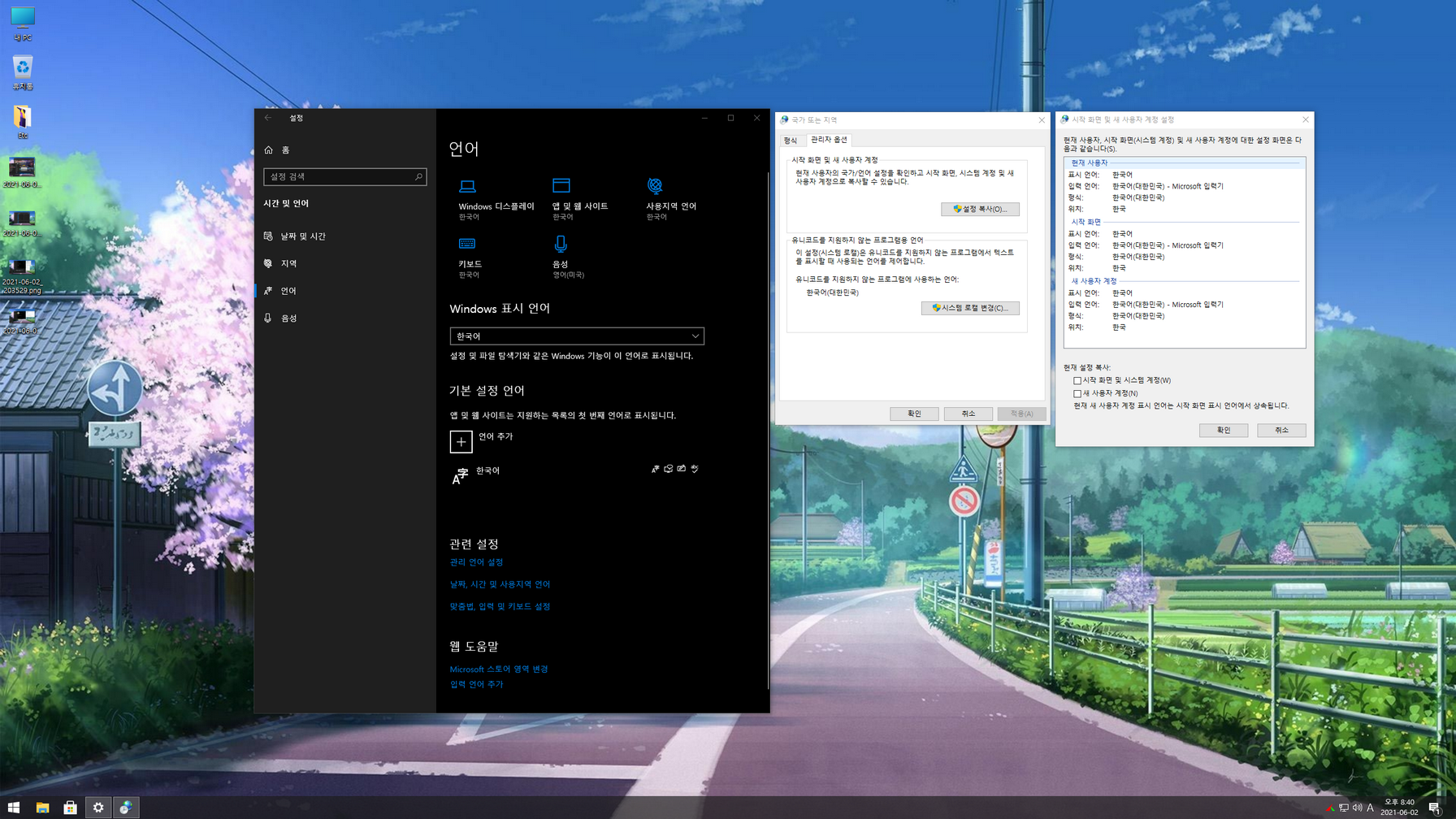Close the 시작 화면 및 새 사용자 계정 설정 dialog

point(1306,120)
